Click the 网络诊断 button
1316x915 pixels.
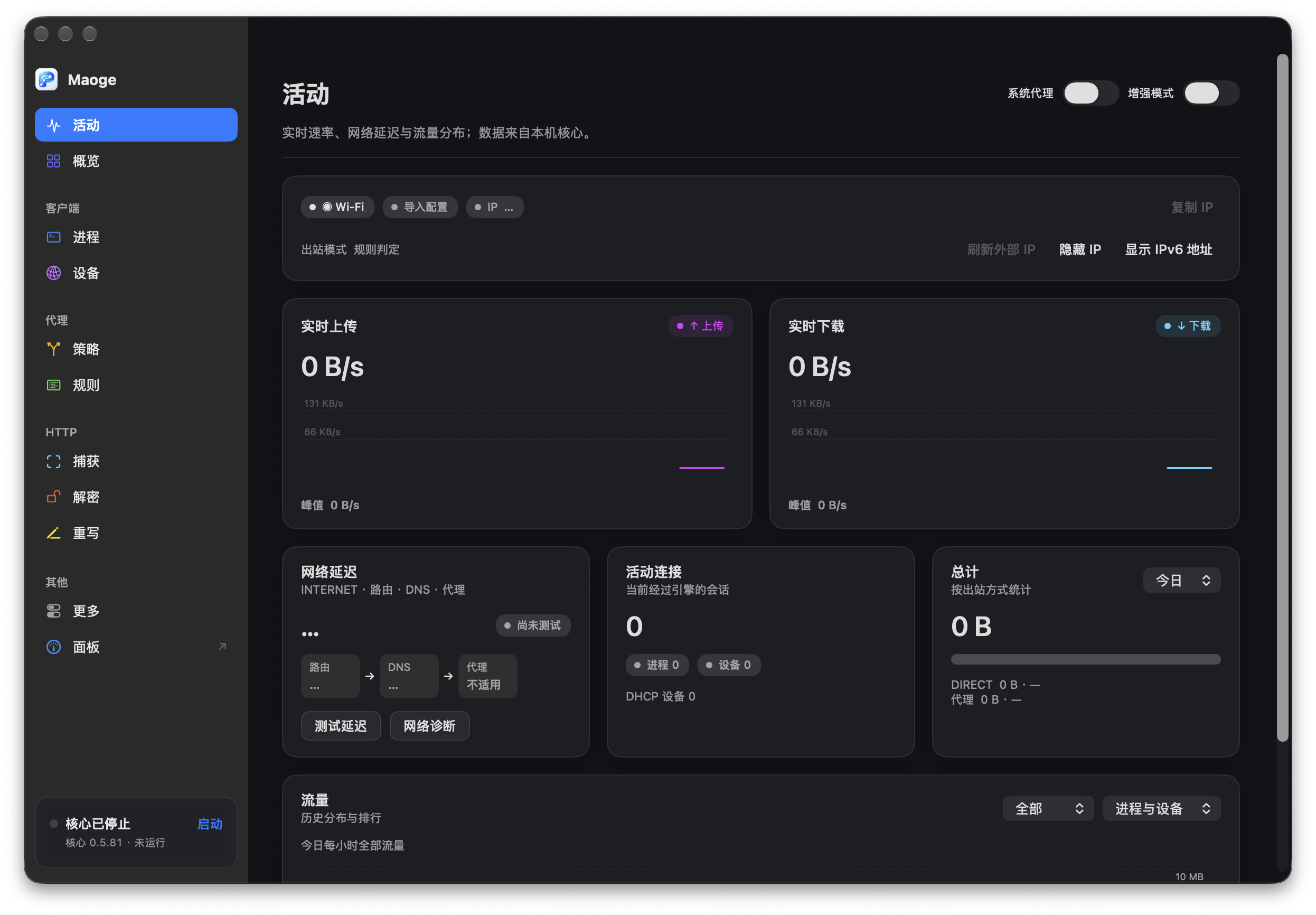point(429,725)
